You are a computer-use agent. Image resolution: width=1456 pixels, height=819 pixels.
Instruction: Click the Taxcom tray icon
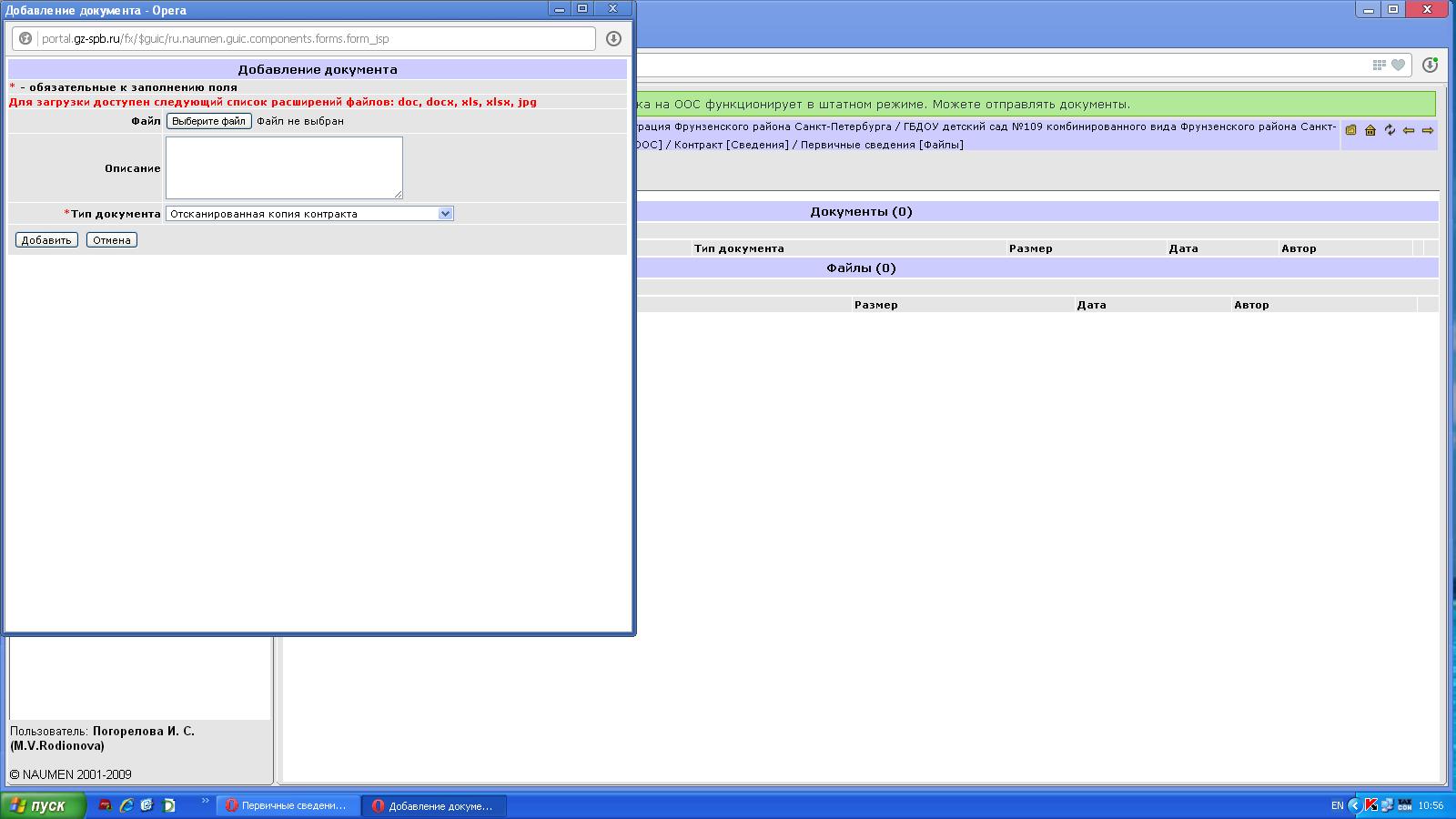1404,805
